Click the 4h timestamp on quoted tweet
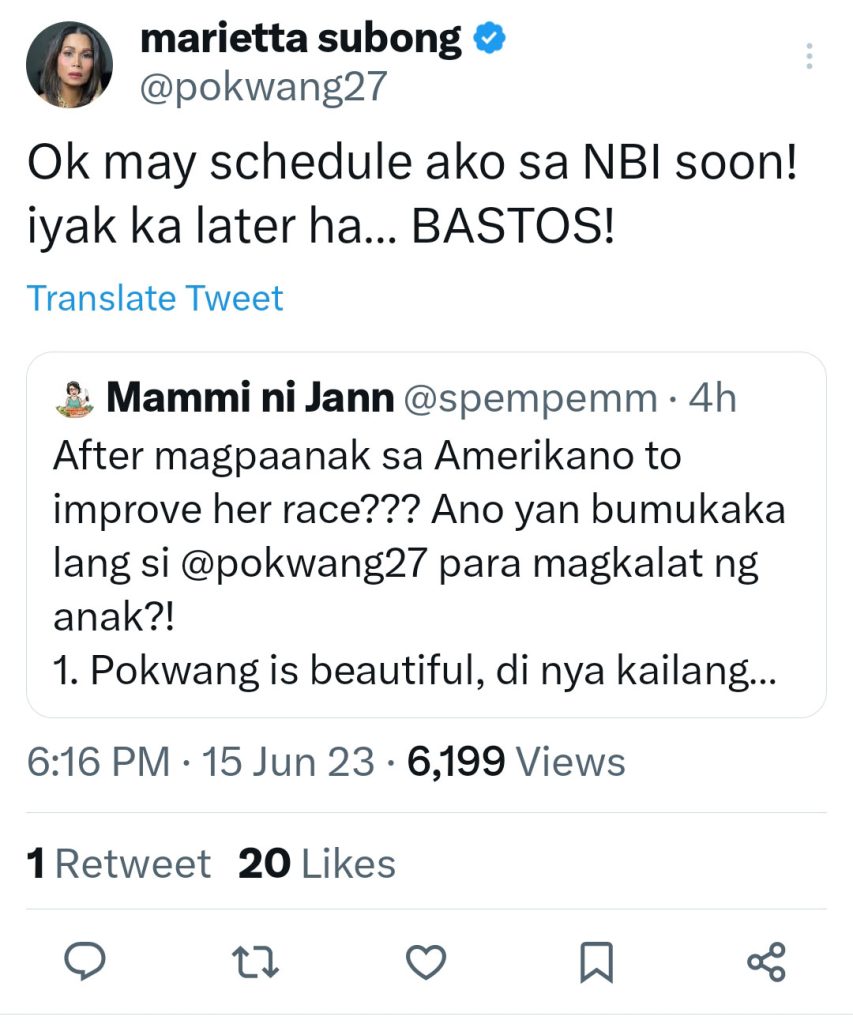The image size is (853, 1024). point(713,399)
